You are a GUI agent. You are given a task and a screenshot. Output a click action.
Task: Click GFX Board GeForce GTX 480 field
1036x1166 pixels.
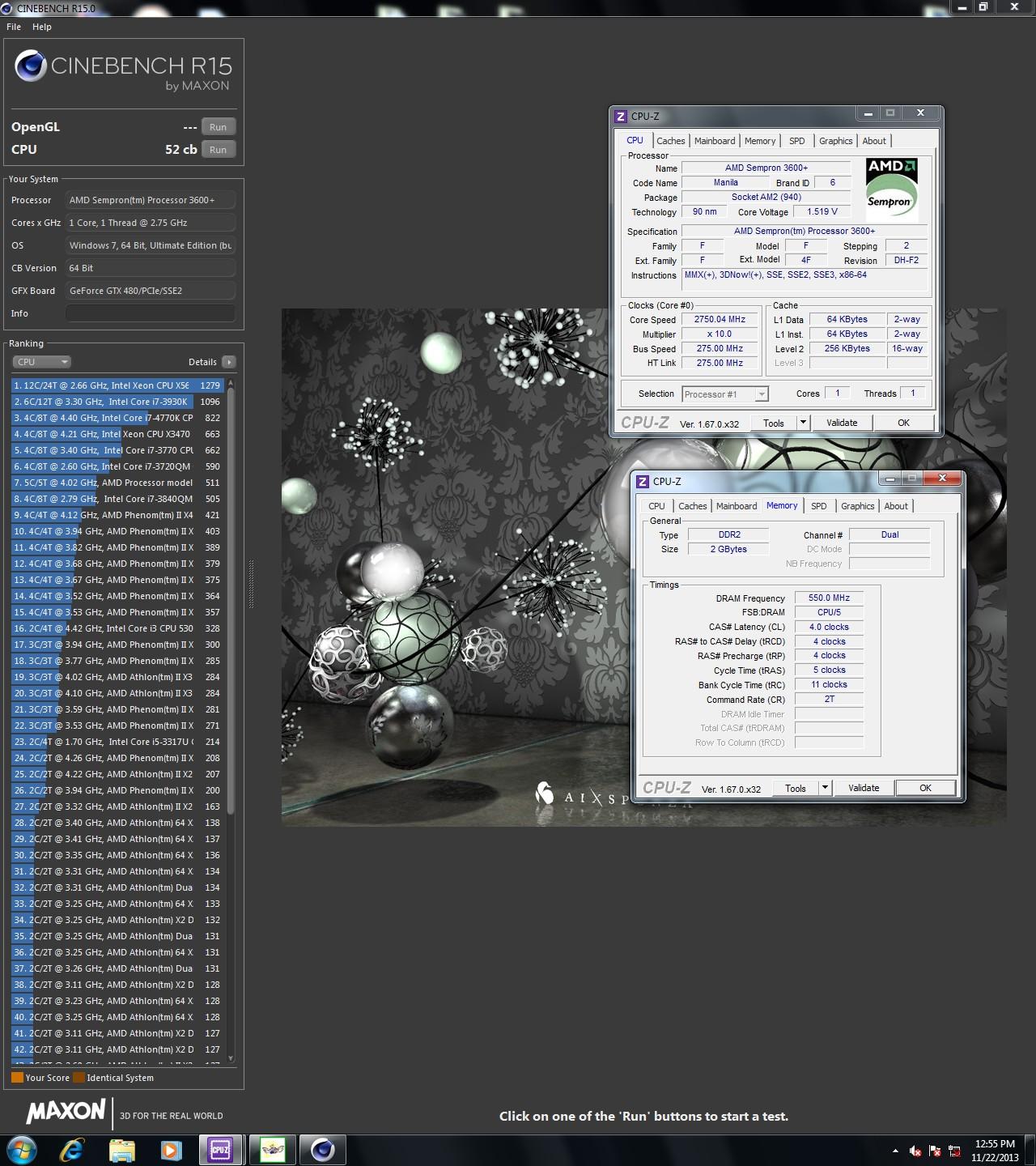[x=151, y=291]
